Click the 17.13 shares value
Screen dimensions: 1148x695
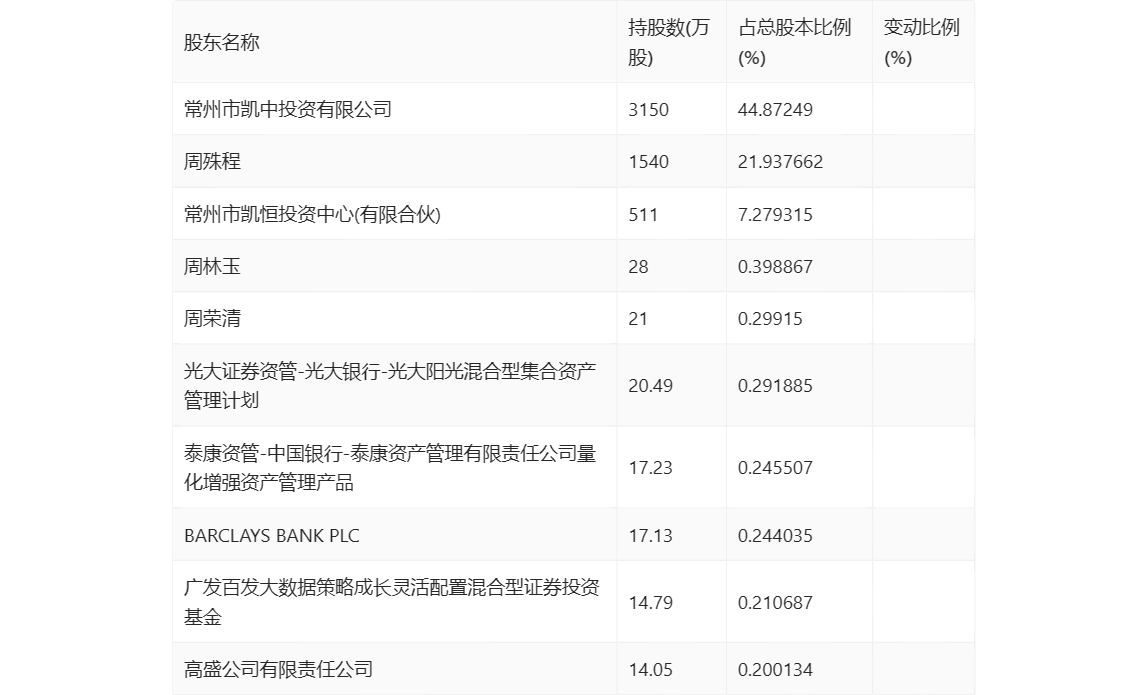click(650, 536)
